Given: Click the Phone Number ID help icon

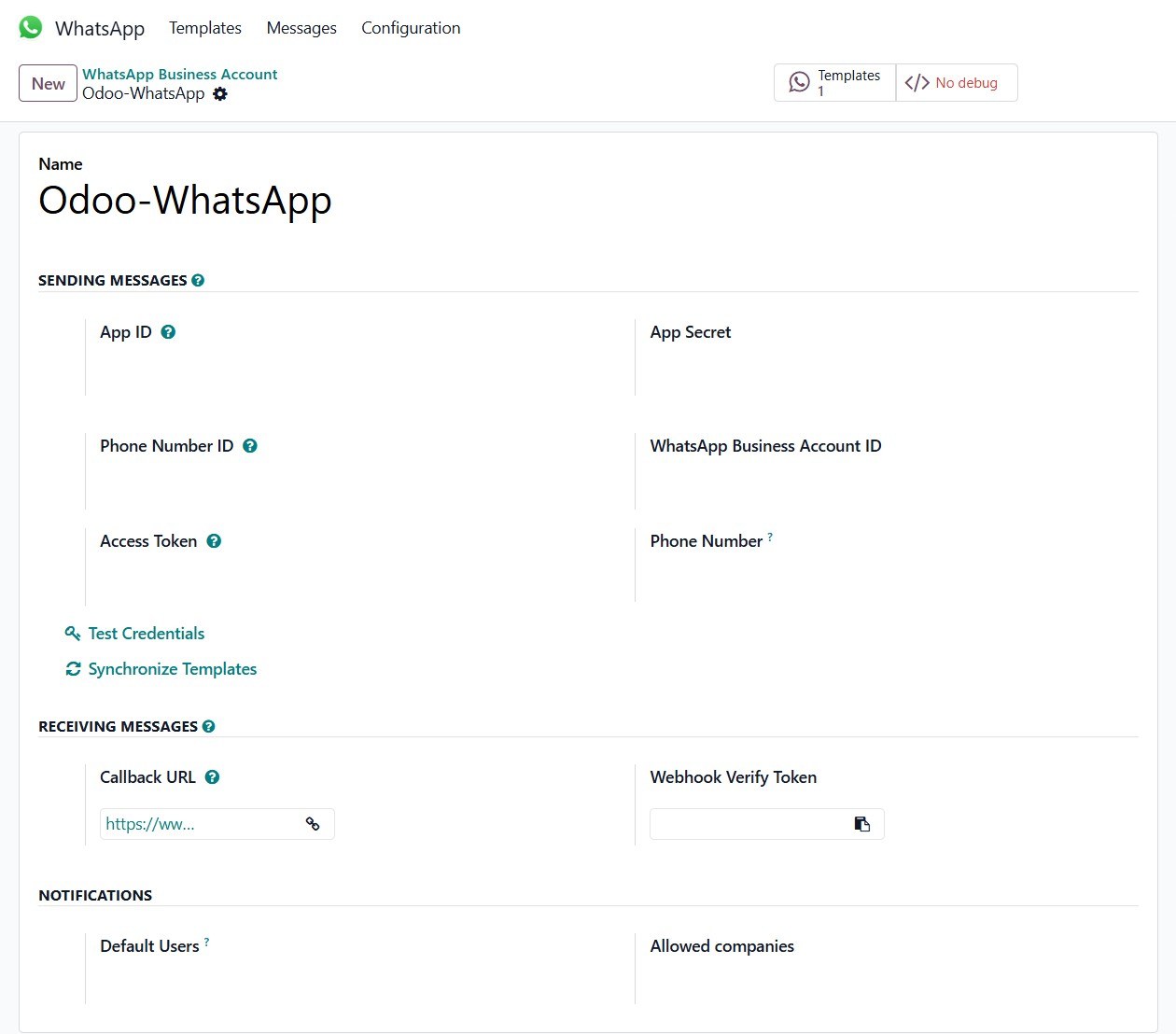Looking at the screenshot, I should tap(250, 446).
